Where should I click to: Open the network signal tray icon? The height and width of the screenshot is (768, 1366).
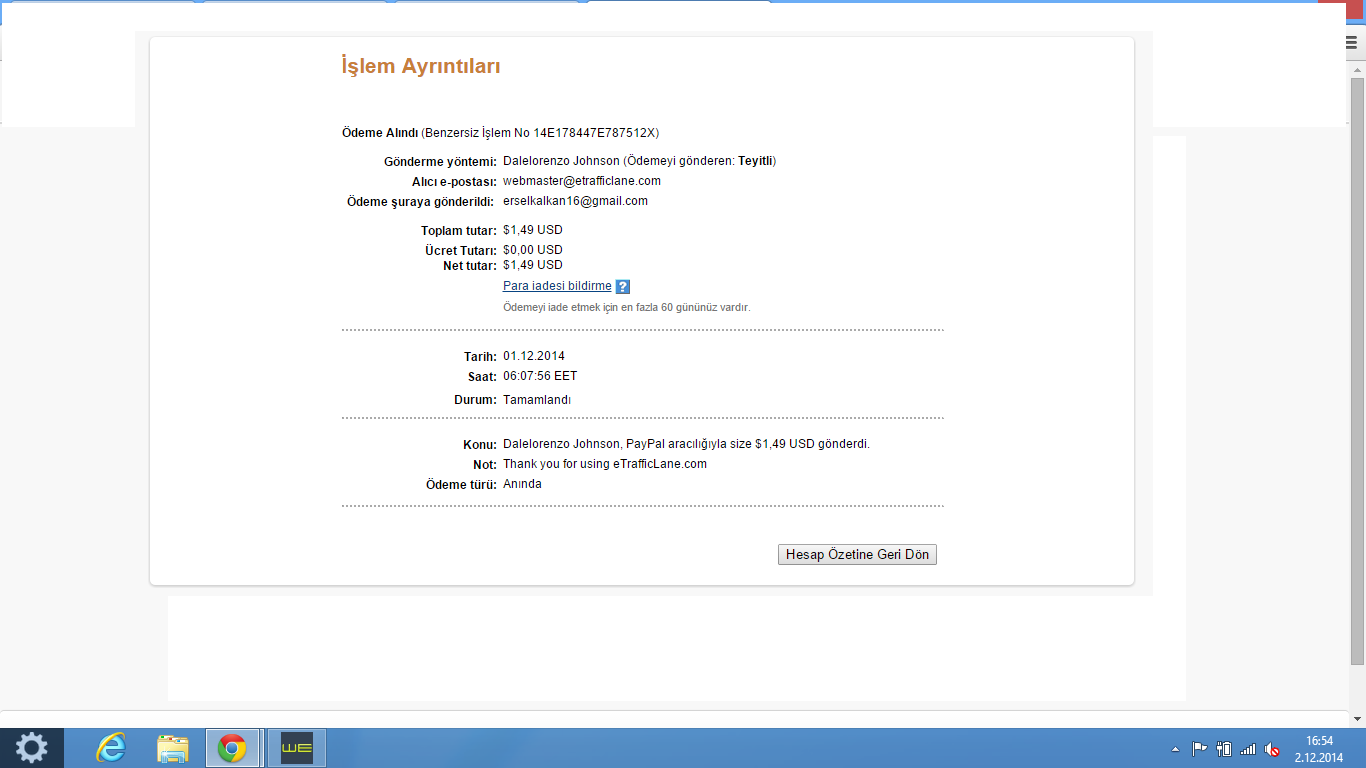1248,749
